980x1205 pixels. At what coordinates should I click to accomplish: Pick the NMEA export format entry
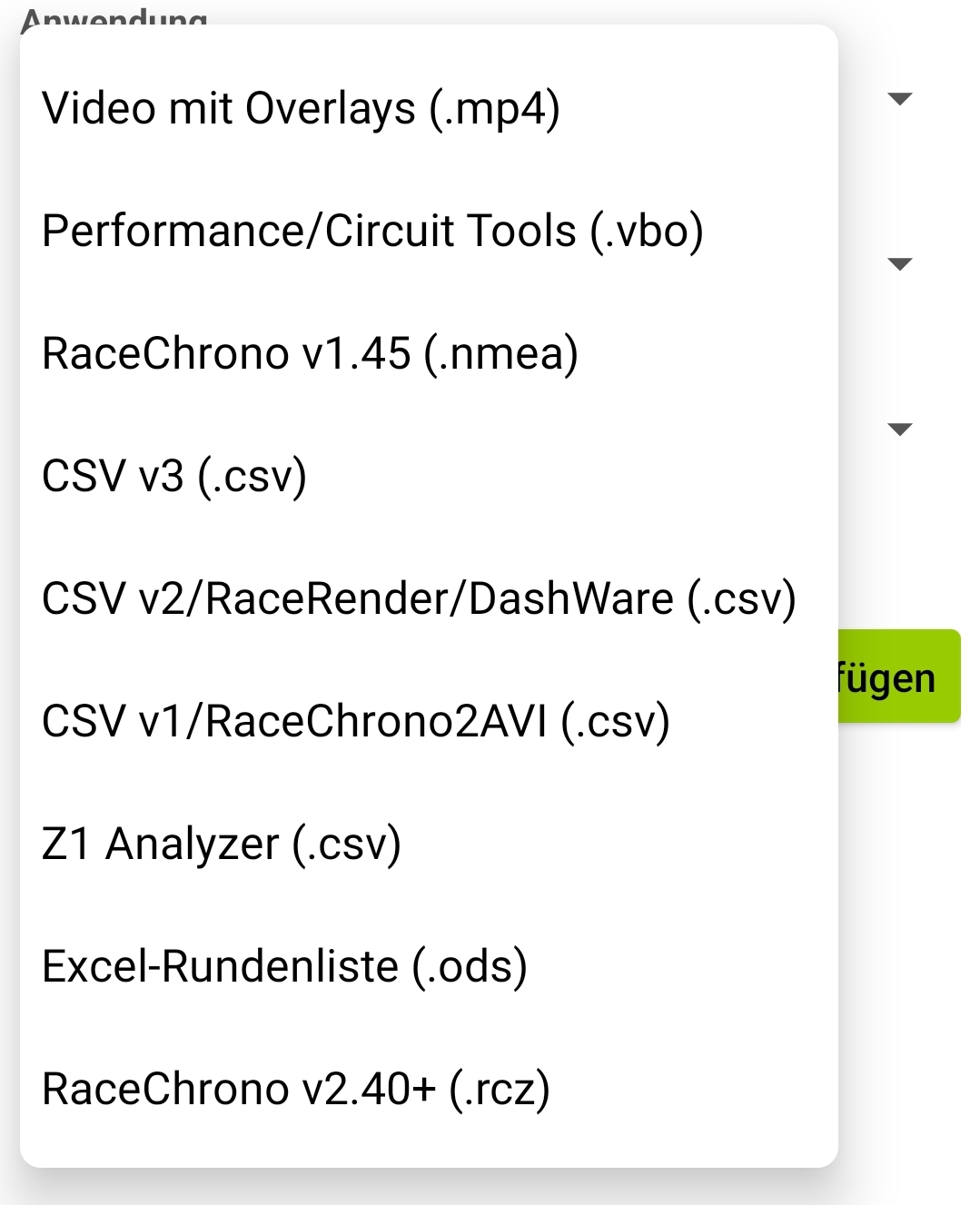[x=310, y=354]
